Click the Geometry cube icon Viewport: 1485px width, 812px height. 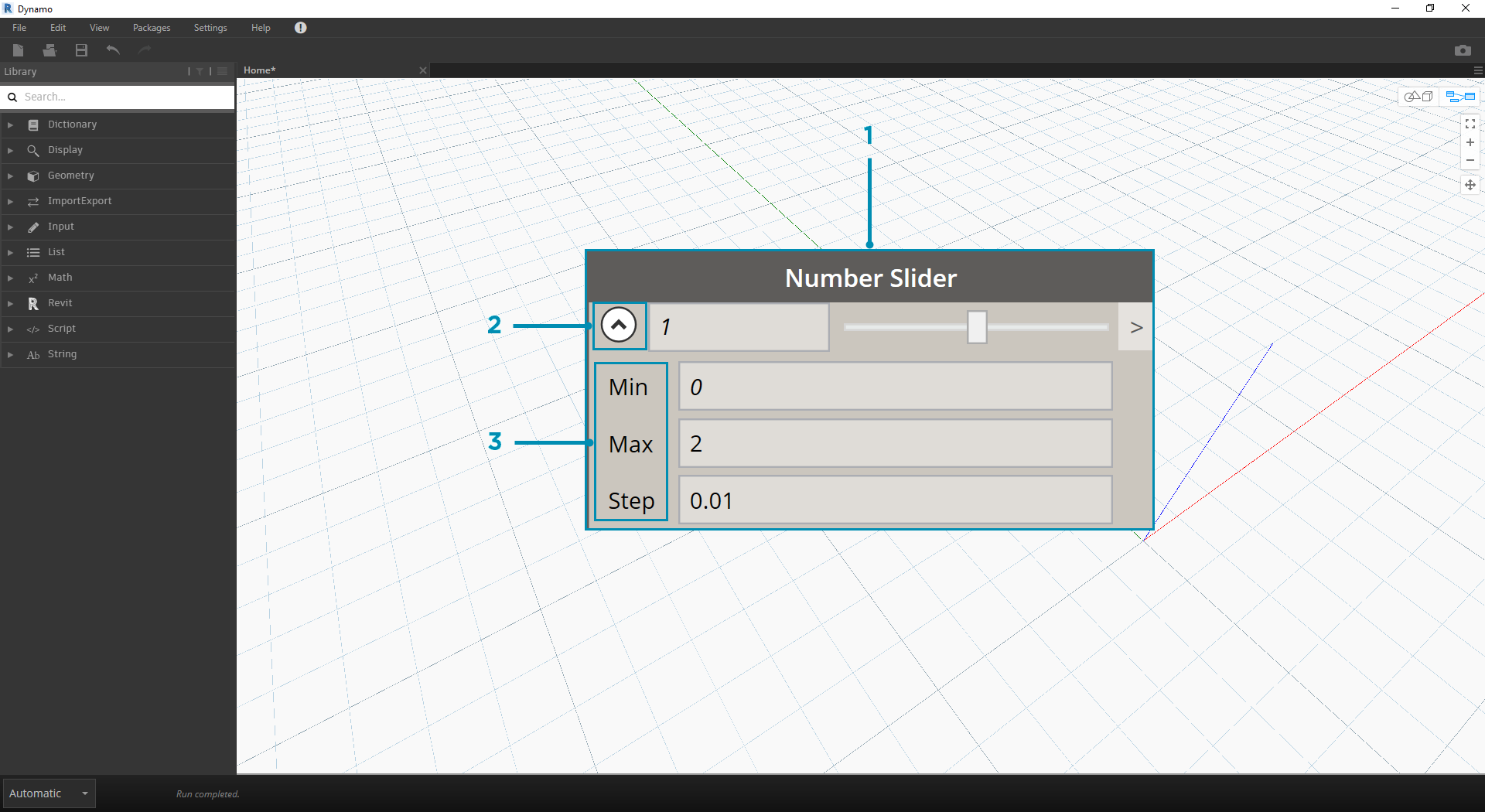33,176
